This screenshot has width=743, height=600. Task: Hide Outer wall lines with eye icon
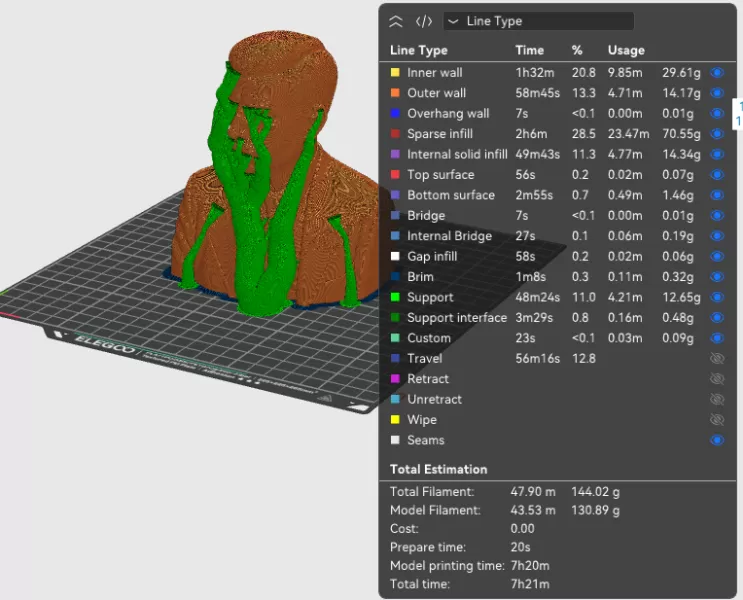[x=717, y=93]
